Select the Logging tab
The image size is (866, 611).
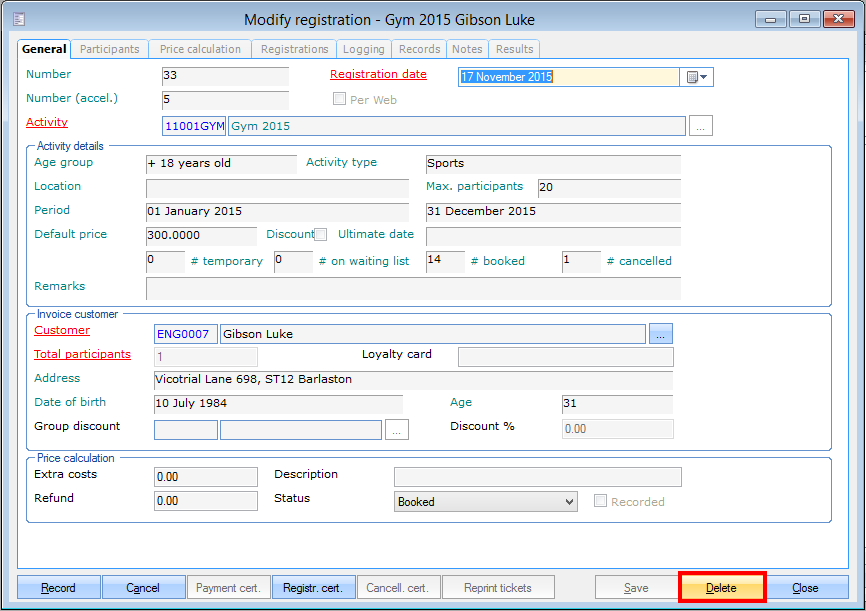coord(363,49)
